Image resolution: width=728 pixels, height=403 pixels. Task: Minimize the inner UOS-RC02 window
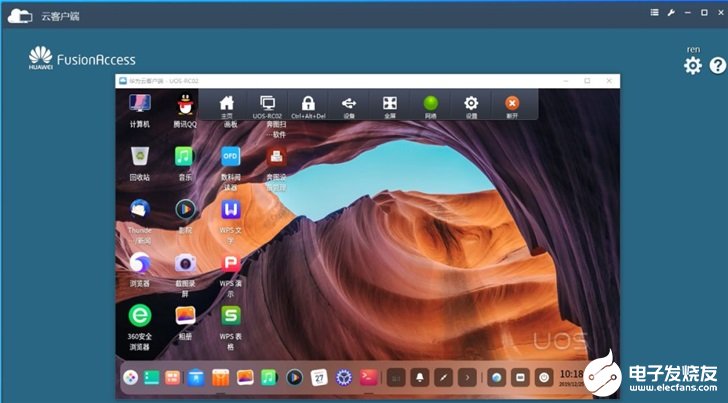tap(566, 81)
